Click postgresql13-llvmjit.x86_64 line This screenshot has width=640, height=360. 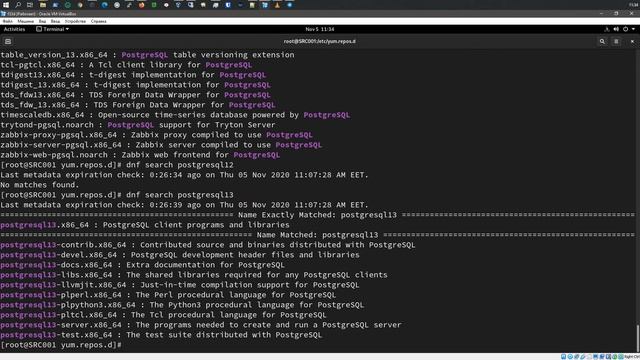pyautogui.click(x=180, y=285)
